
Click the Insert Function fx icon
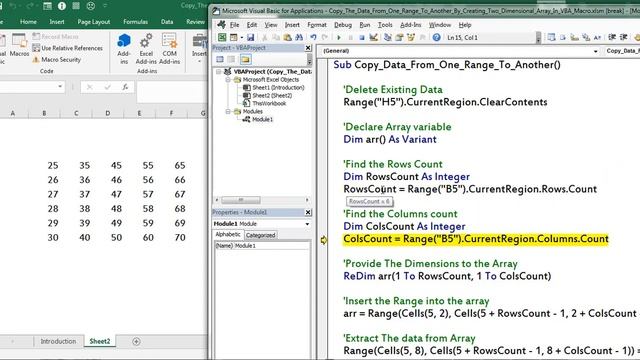125,87
